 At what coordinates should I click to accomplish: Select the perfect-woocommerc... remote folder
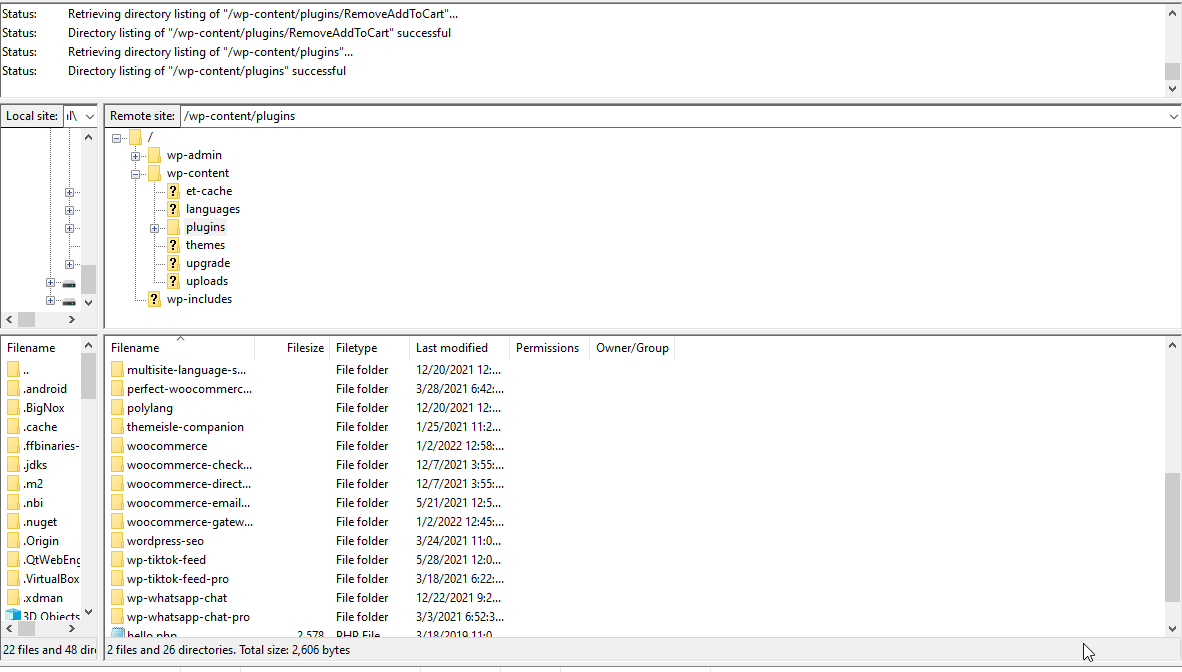(x=189, y=389)
